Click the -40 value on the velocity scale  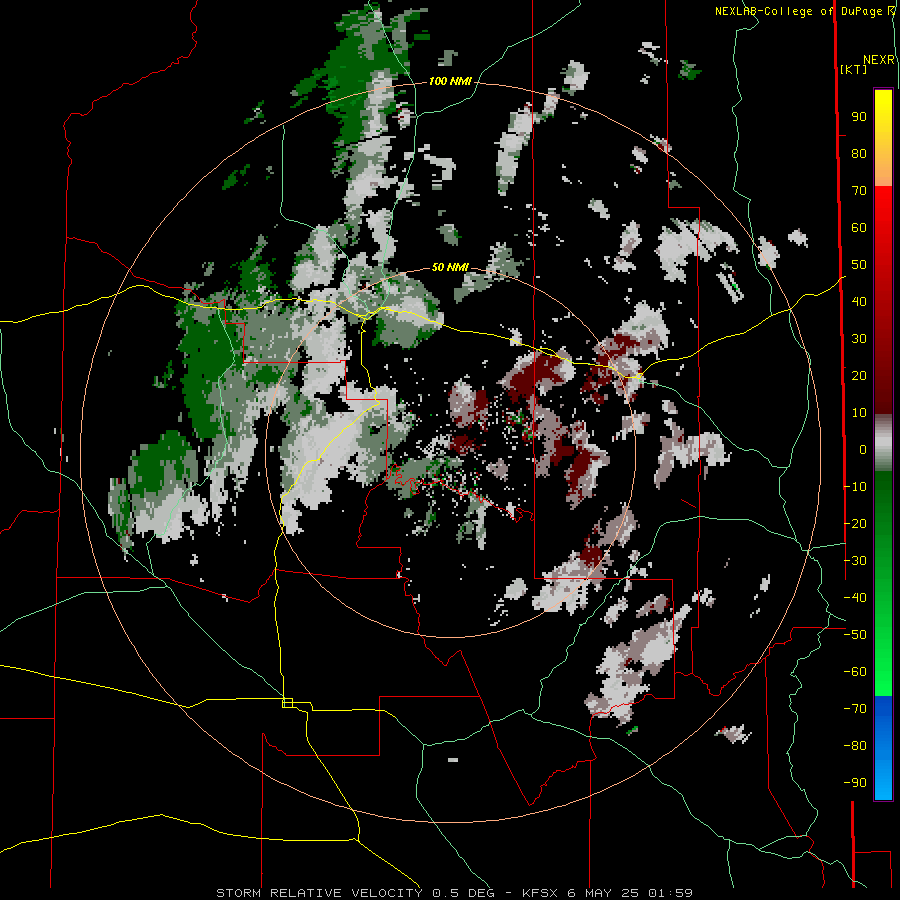[x=855, y=598]
